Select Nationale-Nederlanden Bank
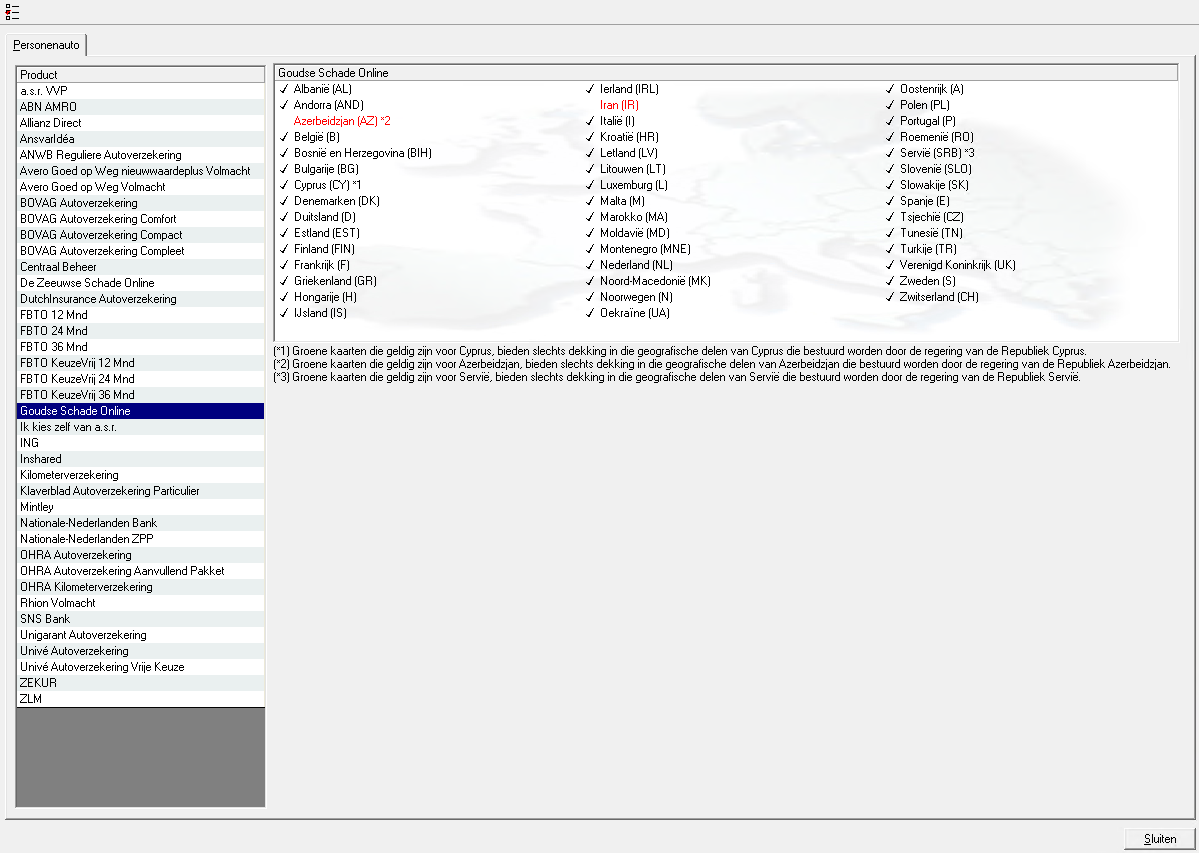Image resolution: width=1199 pixels, height=853 pixels. (x=140, y=524)
